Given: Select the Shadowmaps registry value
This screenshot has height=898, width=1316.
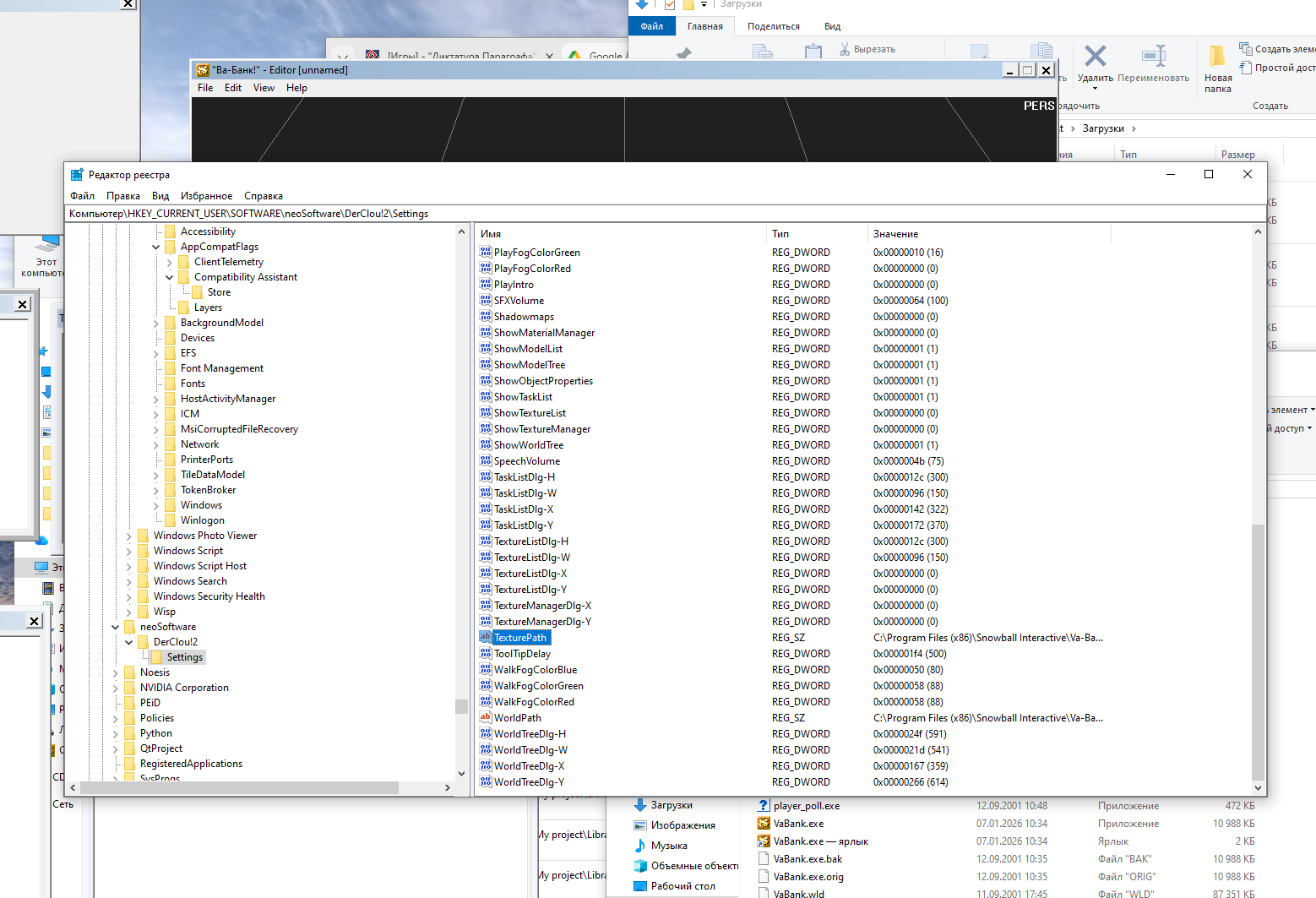Looking at the screenshot, I should (x=524, y=317).
